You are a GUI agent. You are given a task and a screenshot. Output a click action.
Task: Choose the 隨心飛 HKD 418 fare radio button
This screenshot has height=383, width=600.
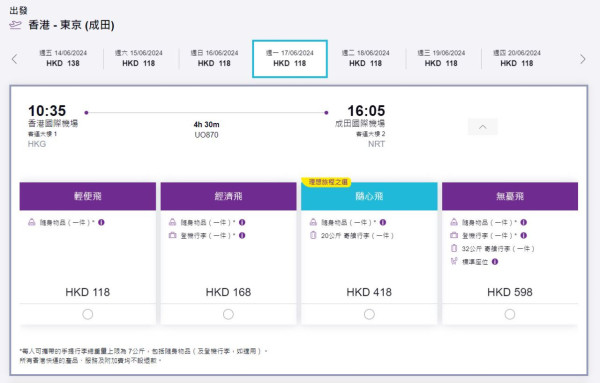point(369,314)
